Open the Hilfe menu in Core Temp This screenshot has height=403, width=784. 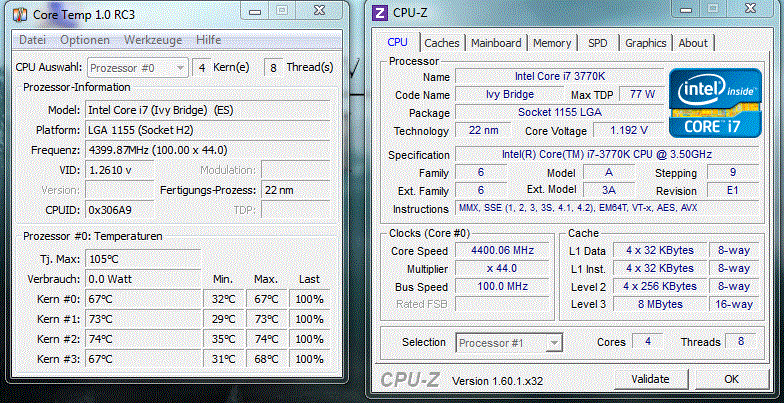click(x=208, y=40)
